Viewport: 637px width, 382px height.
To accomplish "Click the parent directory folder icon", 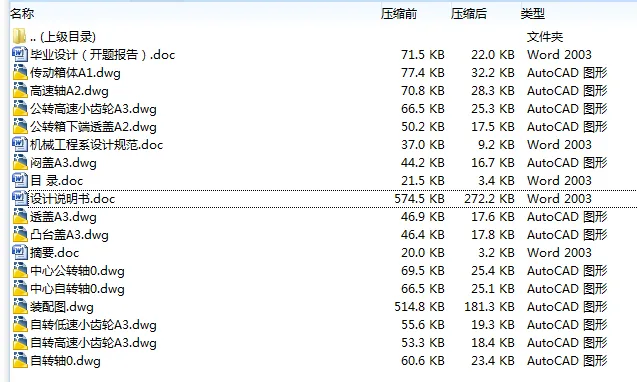I will [20, 36].
